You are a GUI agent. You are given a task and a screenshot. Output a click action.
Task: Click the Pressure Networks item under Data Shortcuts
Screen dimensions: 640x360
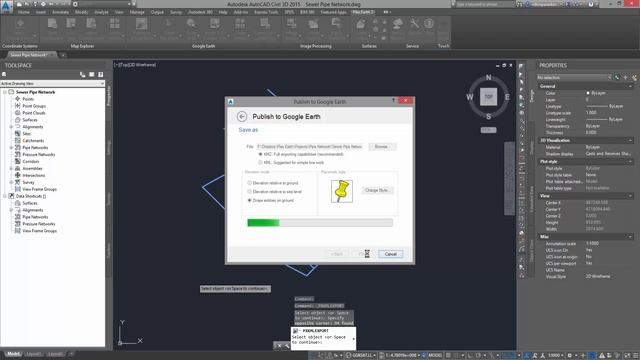tap(39, 224)
